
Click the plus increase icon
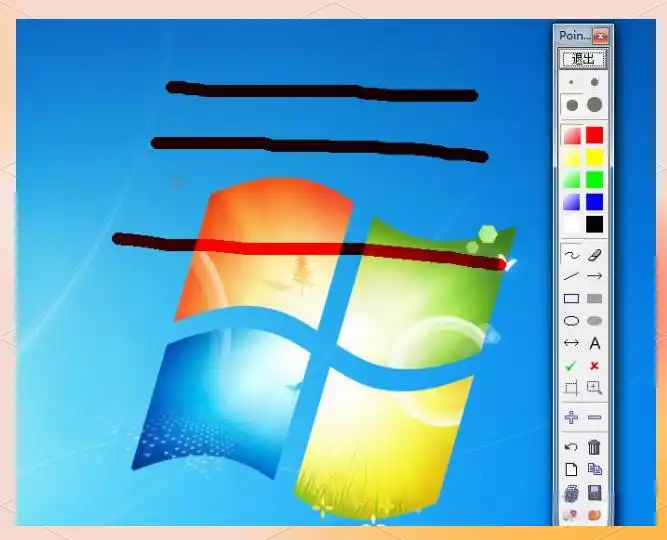pos(571,417)
